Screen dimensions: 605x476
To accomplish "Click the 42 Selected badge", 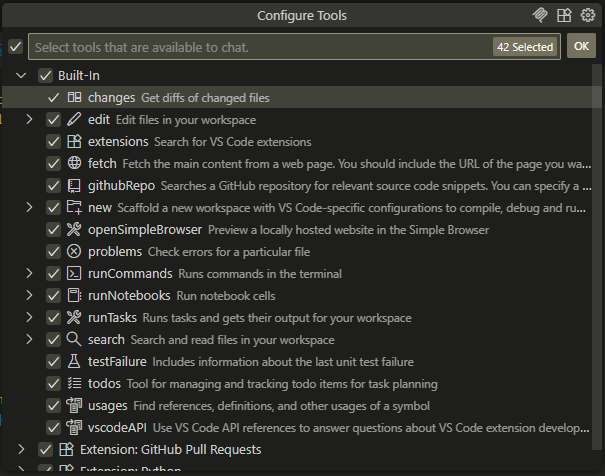I will tap(525, 47).
